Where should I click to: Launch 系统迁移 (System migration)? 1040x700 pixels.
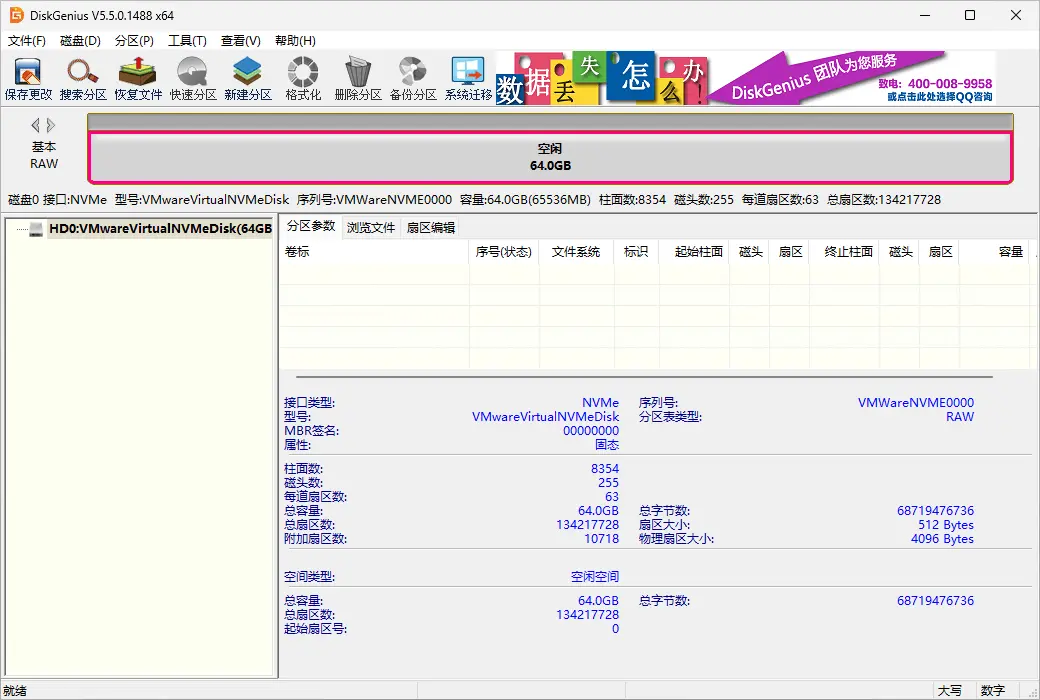(x=468, y=78)
